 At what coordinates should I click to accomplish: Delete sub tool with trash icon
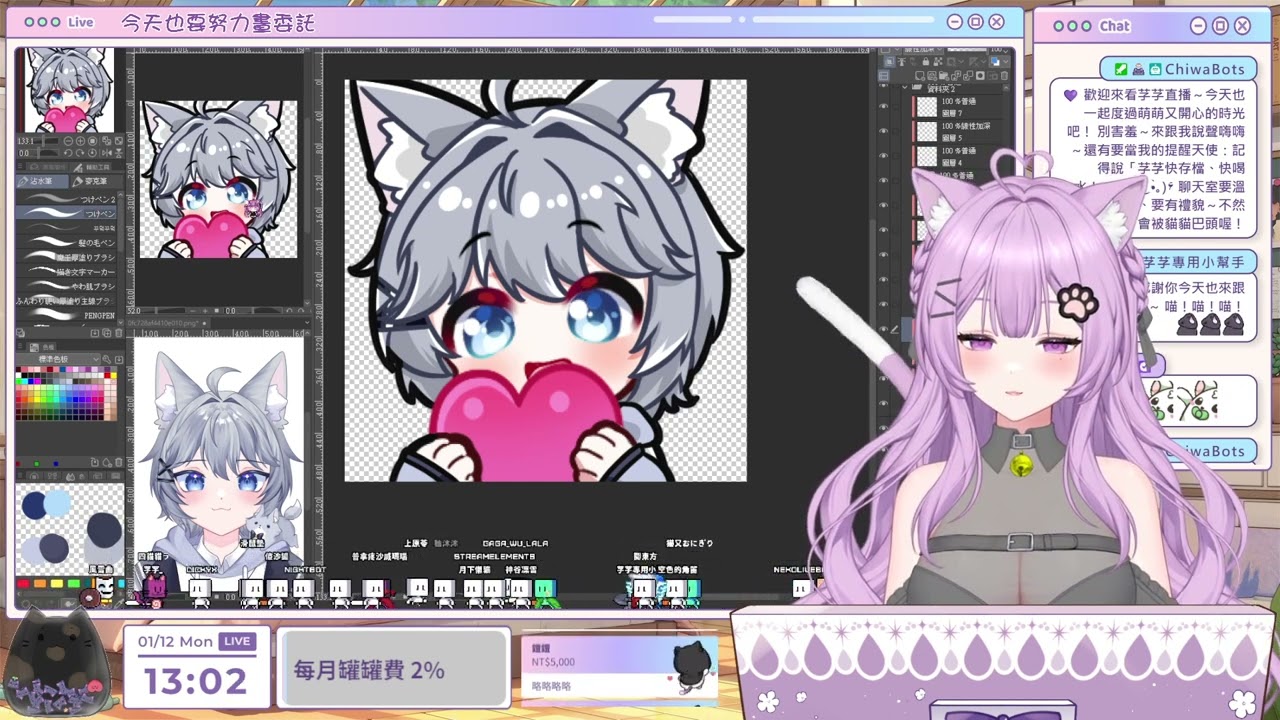coord(118,332)
